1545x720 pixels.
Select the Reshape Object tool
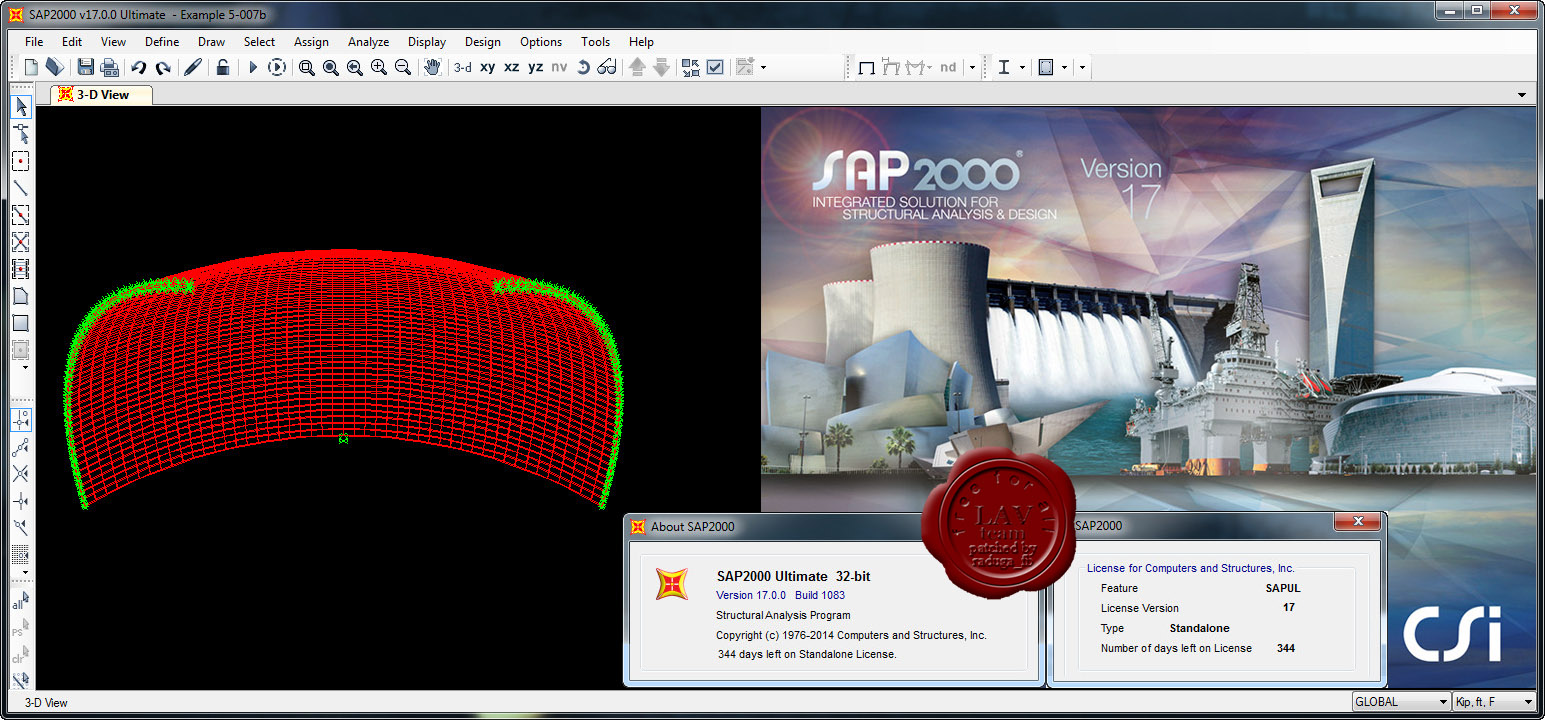(20, 134)
